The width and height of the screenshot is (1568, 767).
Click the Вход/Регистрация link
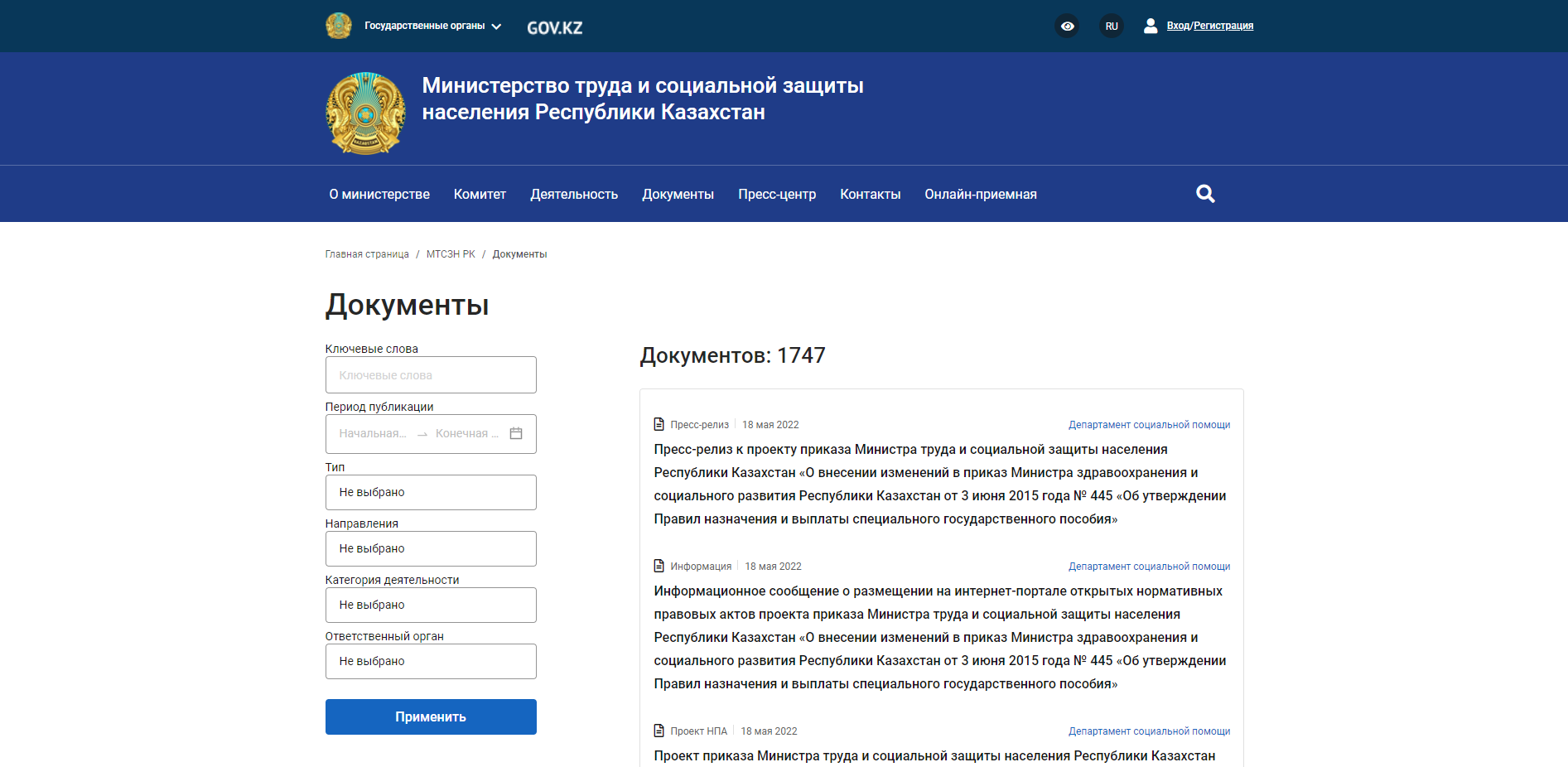coord(1209,26)
